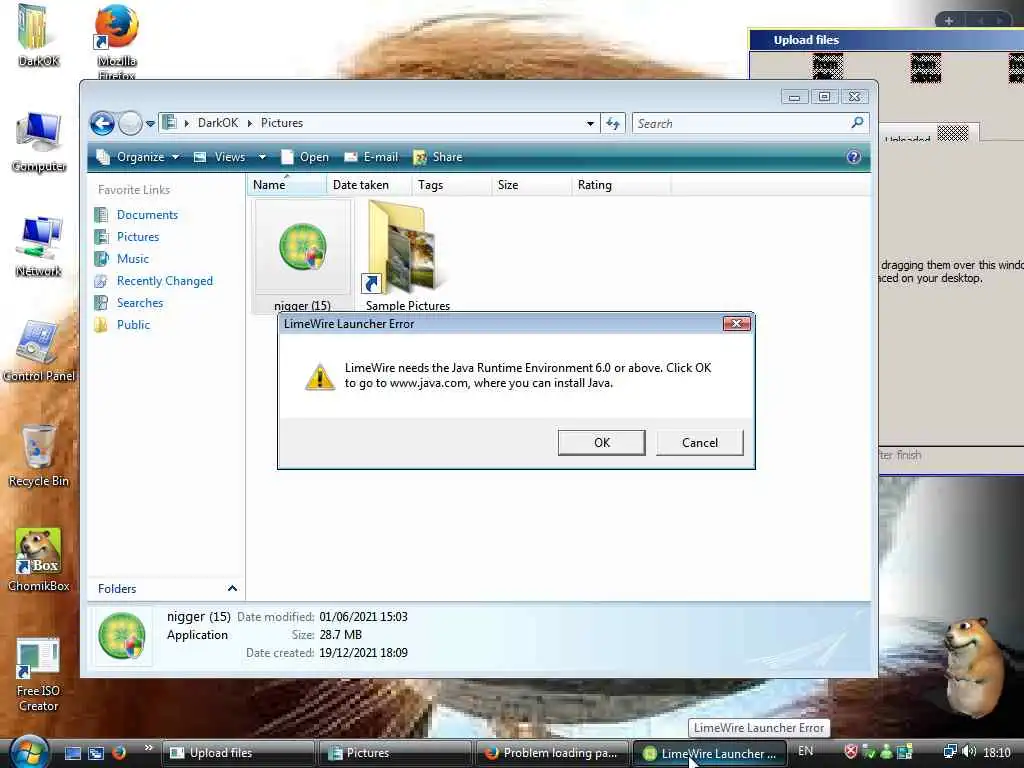Expand the Views dropdown arrow
The width and height of the screenshot is (1024, 768).
click(262, 157)
